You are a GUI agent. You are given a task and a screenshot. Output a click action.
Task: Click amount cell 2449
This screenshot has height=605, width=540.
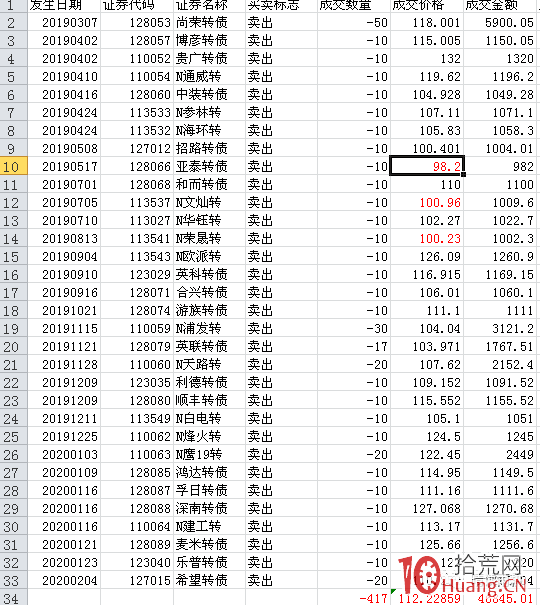tap(502, 455)
